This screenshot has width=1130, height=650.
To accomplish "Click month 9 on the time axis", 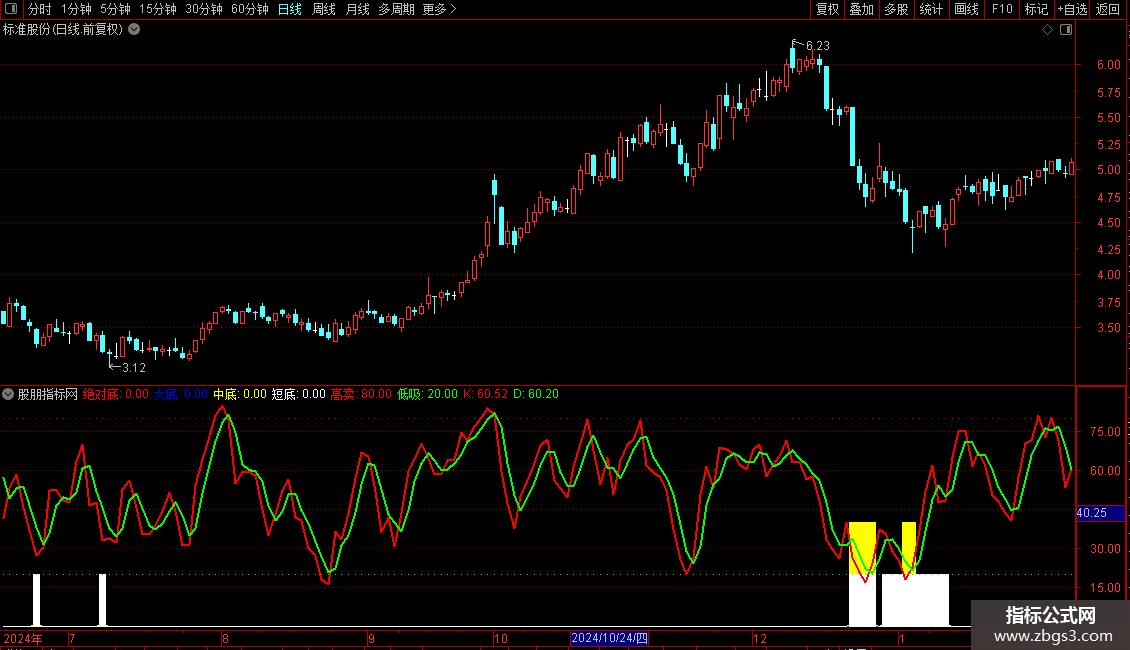I will click(371, 638).
